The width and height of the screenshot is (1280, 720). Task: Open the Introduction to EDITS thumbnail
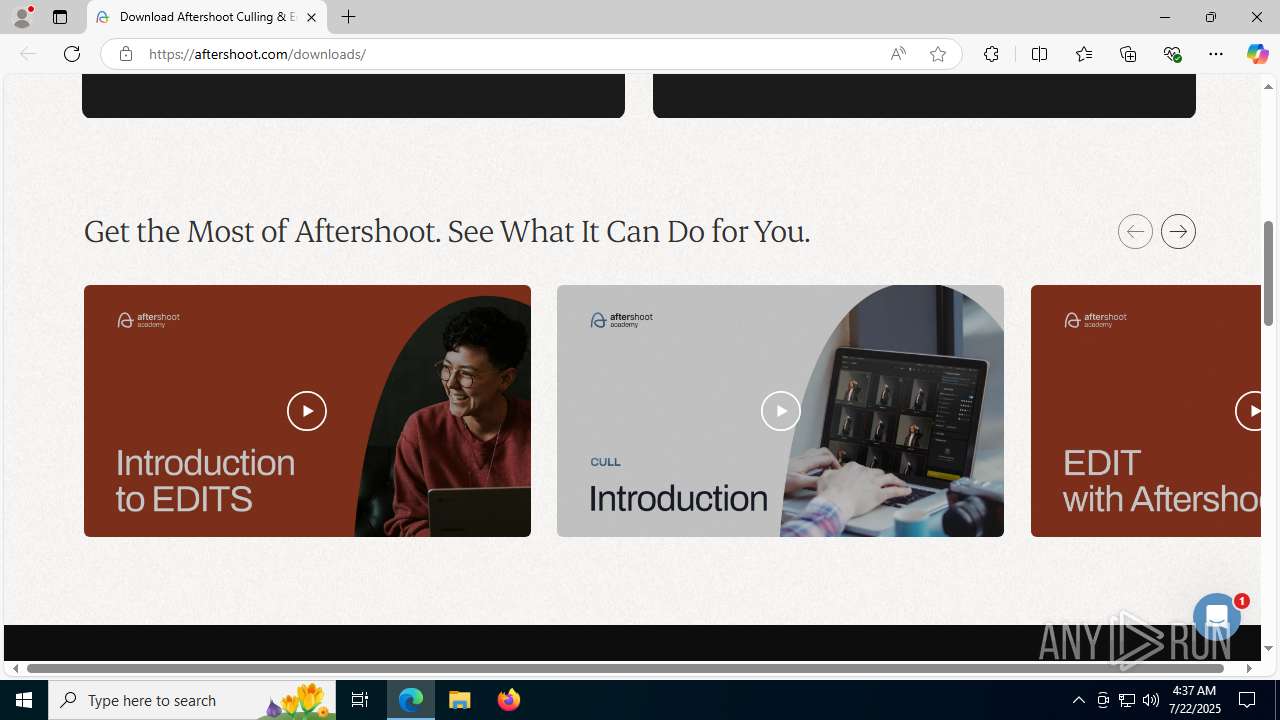pos(307,411)
